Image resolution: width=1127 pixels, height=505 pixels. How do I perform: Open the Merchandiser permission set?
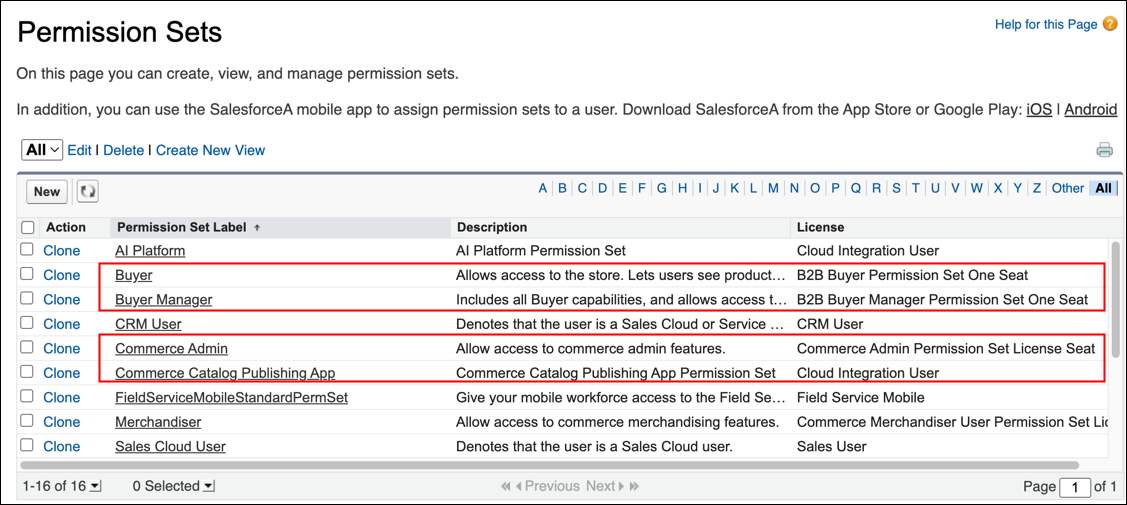point(158,422)
